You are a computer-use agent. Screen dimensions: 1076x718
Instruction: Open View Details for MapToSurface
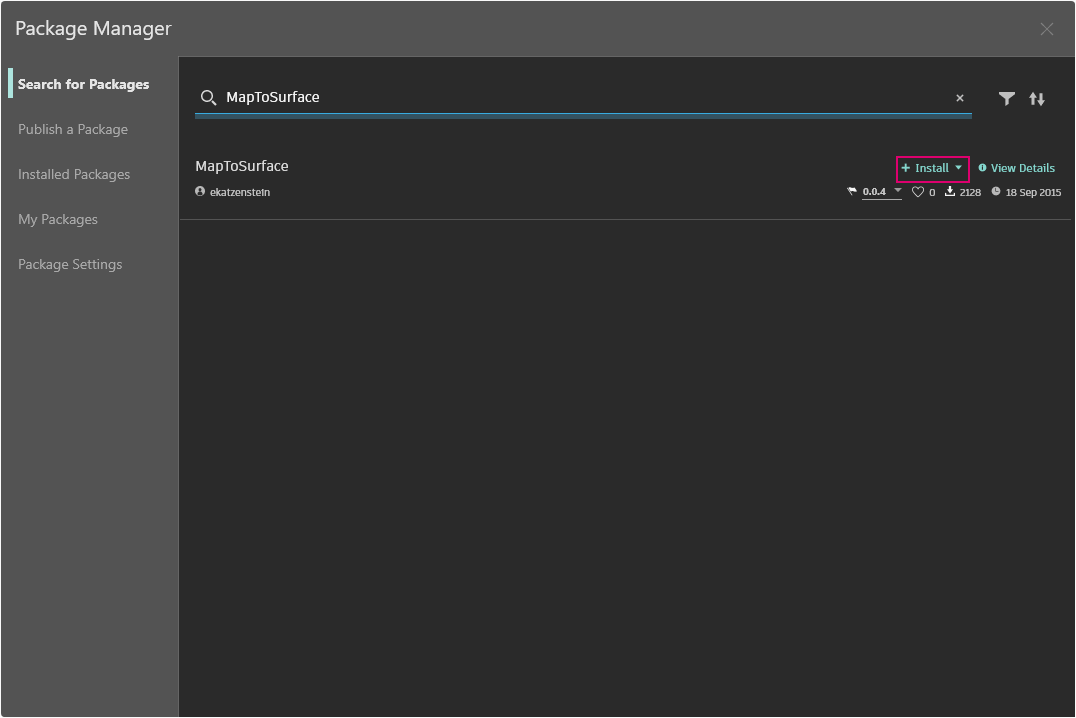[x=1017, y=168]
